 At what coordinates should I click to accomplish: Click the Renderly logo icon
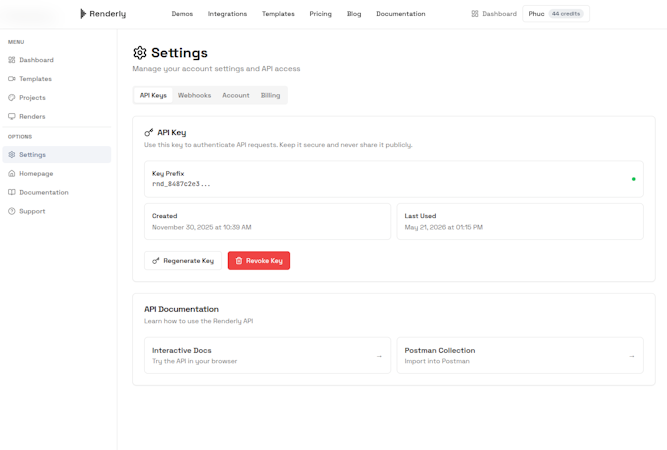click(x=83, y=14)
